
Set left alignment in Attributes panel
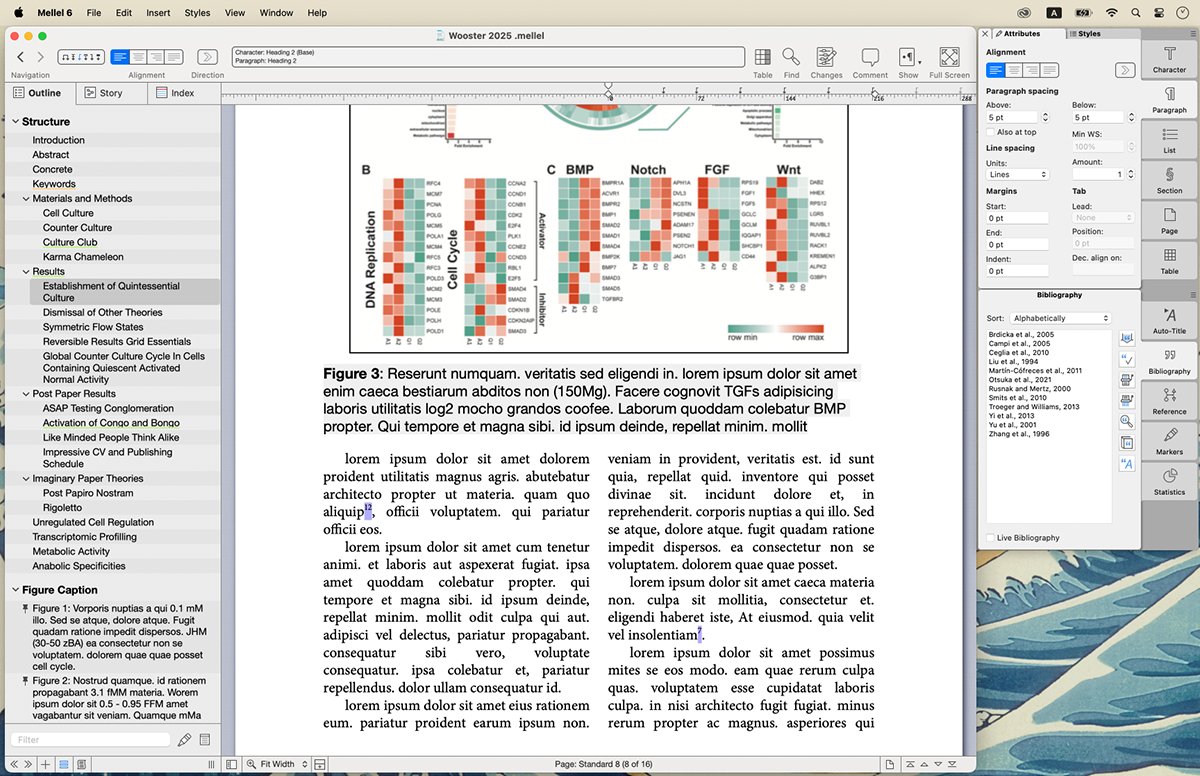tap(995, 70)
